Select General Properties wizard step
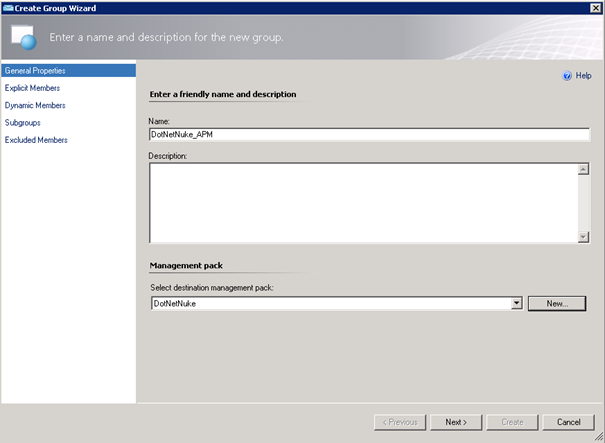The height and width of the screenshot is (443, 605). [x=35, y=71]
